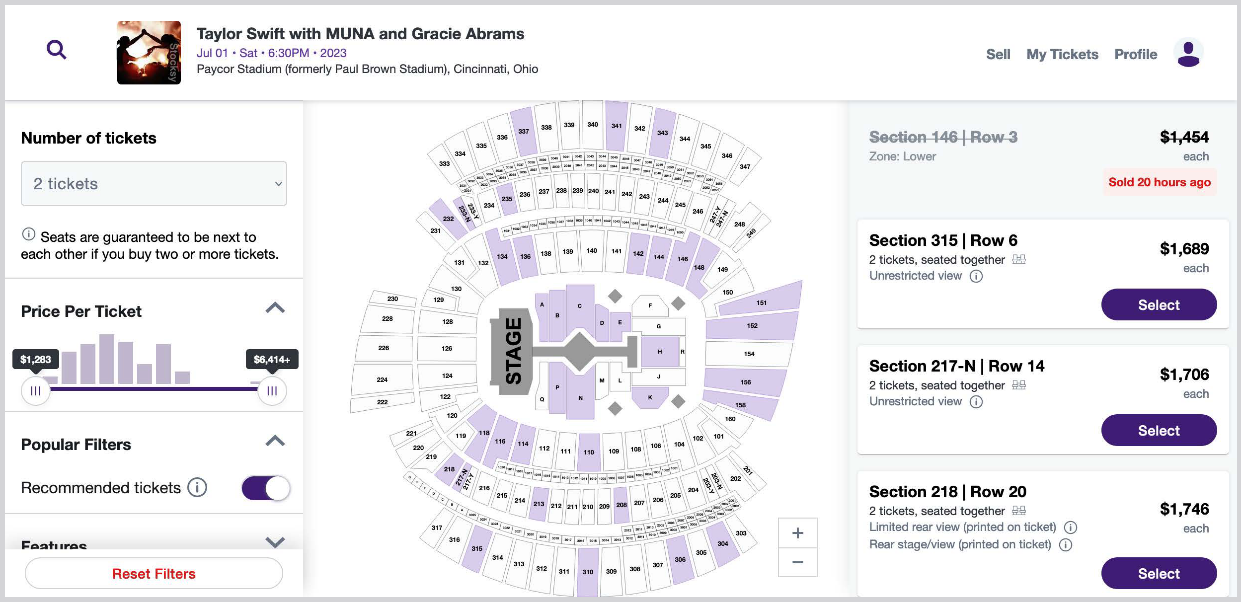This screenshot has height=602, width=1241.
Task: Click info icon next to Rear stage/view
Action: click(1065, 545)
